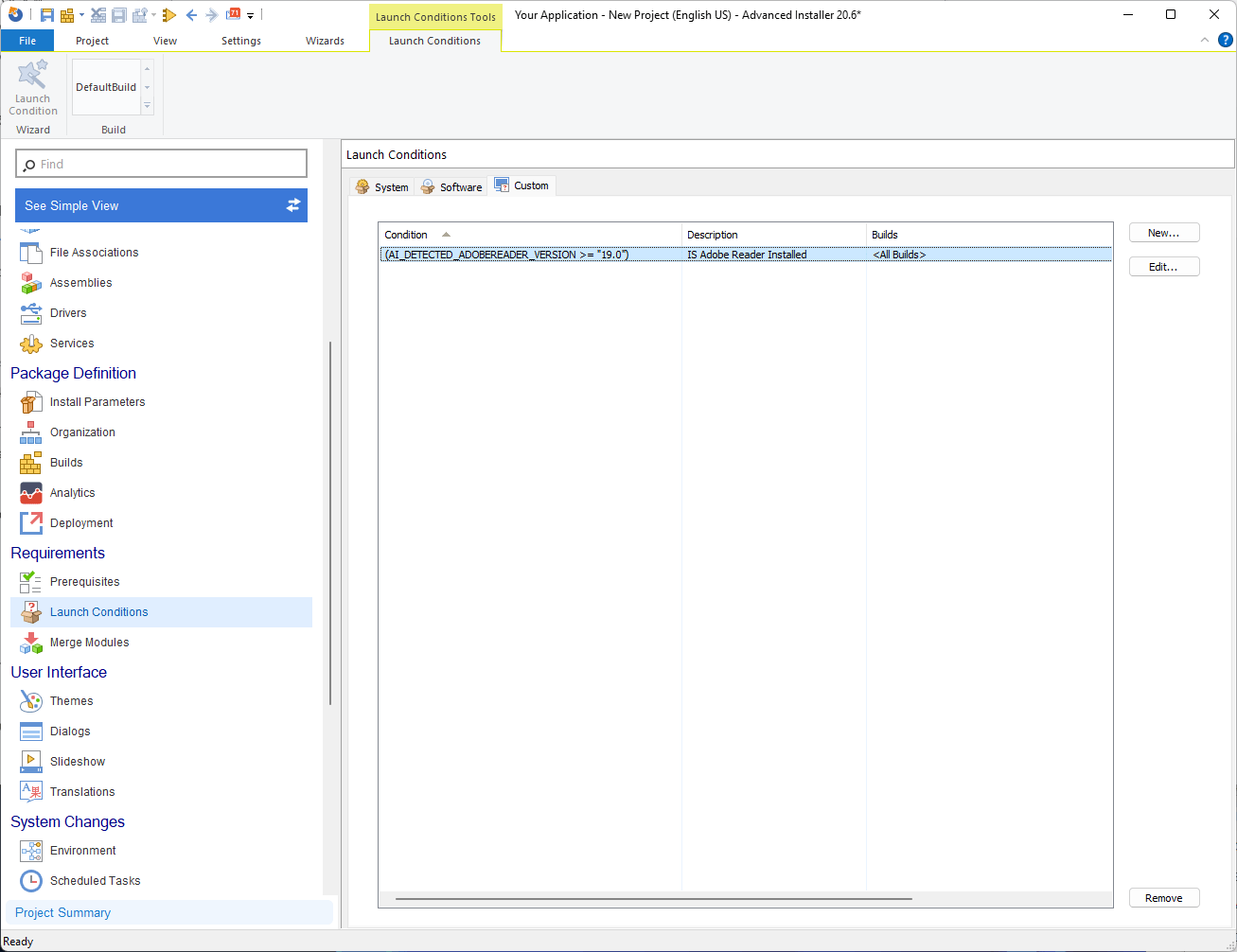Click the Launch Conditions sidebar icon
Image resolution: width=1237 pixels, height=952 pixels.
[31, 612]
